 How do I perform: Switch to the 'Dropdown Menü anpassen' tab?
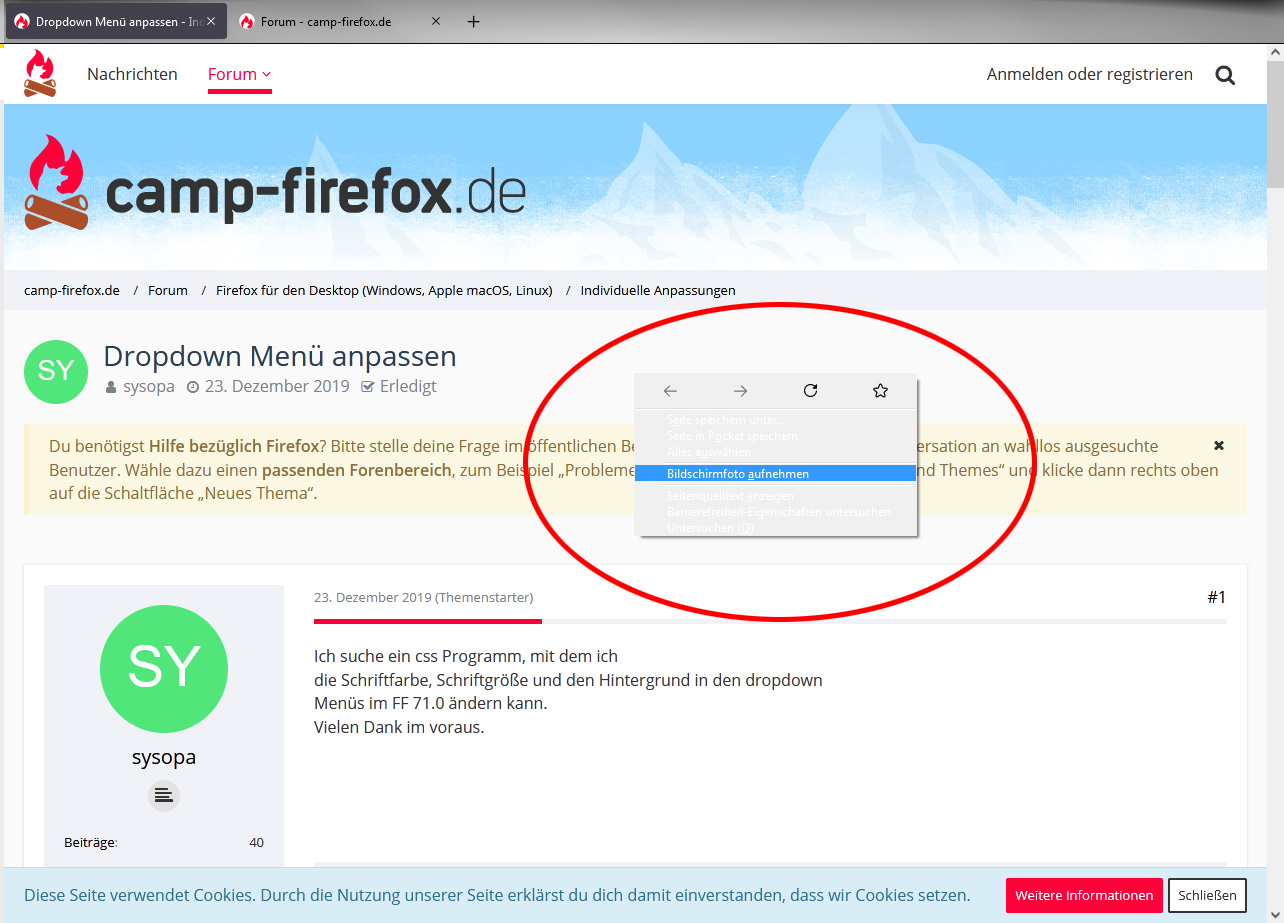[116, 21]
